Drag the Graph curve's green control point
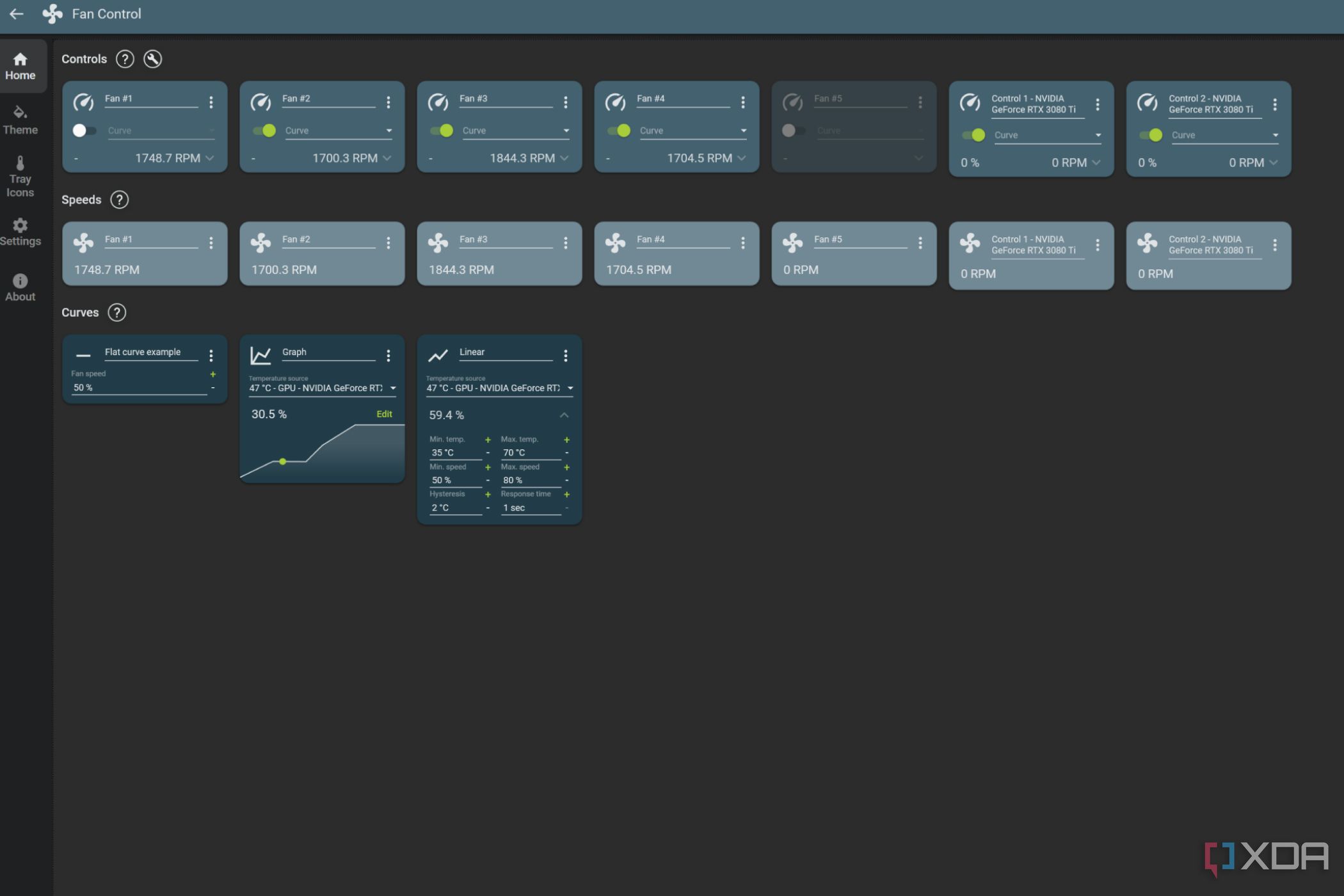 283,461
